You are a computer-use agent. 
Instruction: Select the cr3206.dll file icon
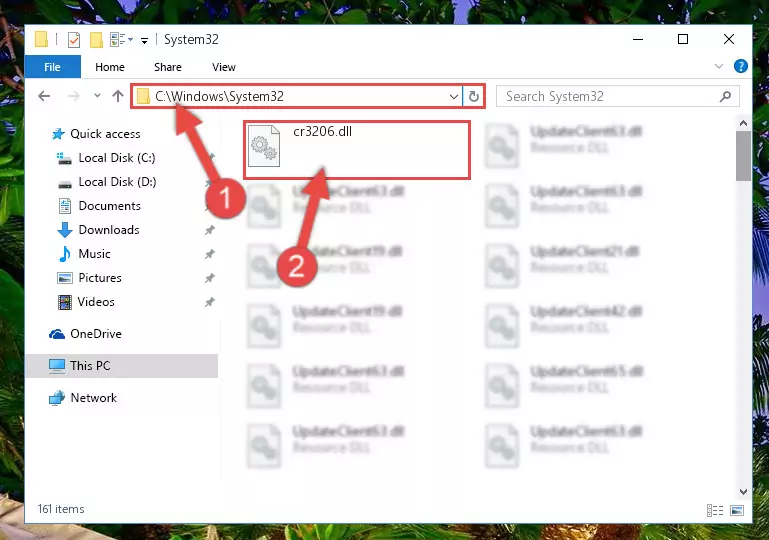pyautogui.click(x=264, y=146)
